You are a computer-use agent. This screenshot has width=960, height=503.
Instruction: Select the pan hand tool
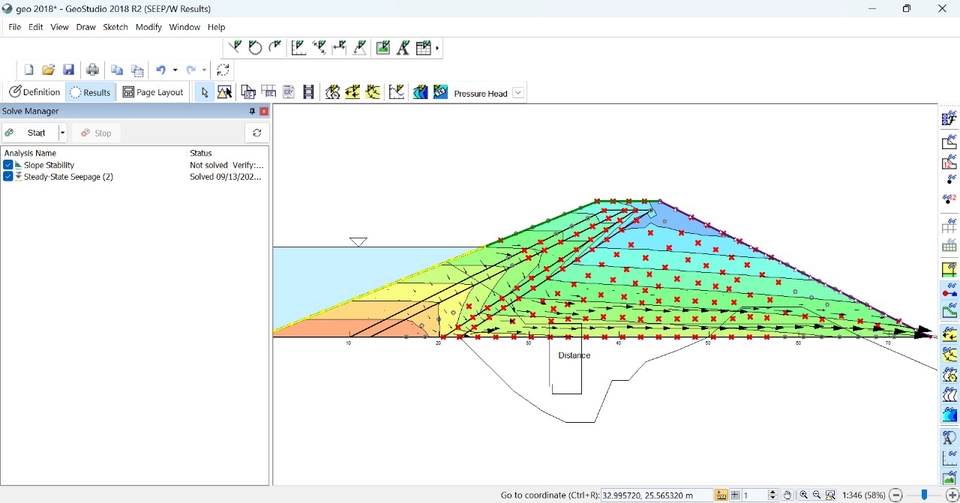point(788,495)
